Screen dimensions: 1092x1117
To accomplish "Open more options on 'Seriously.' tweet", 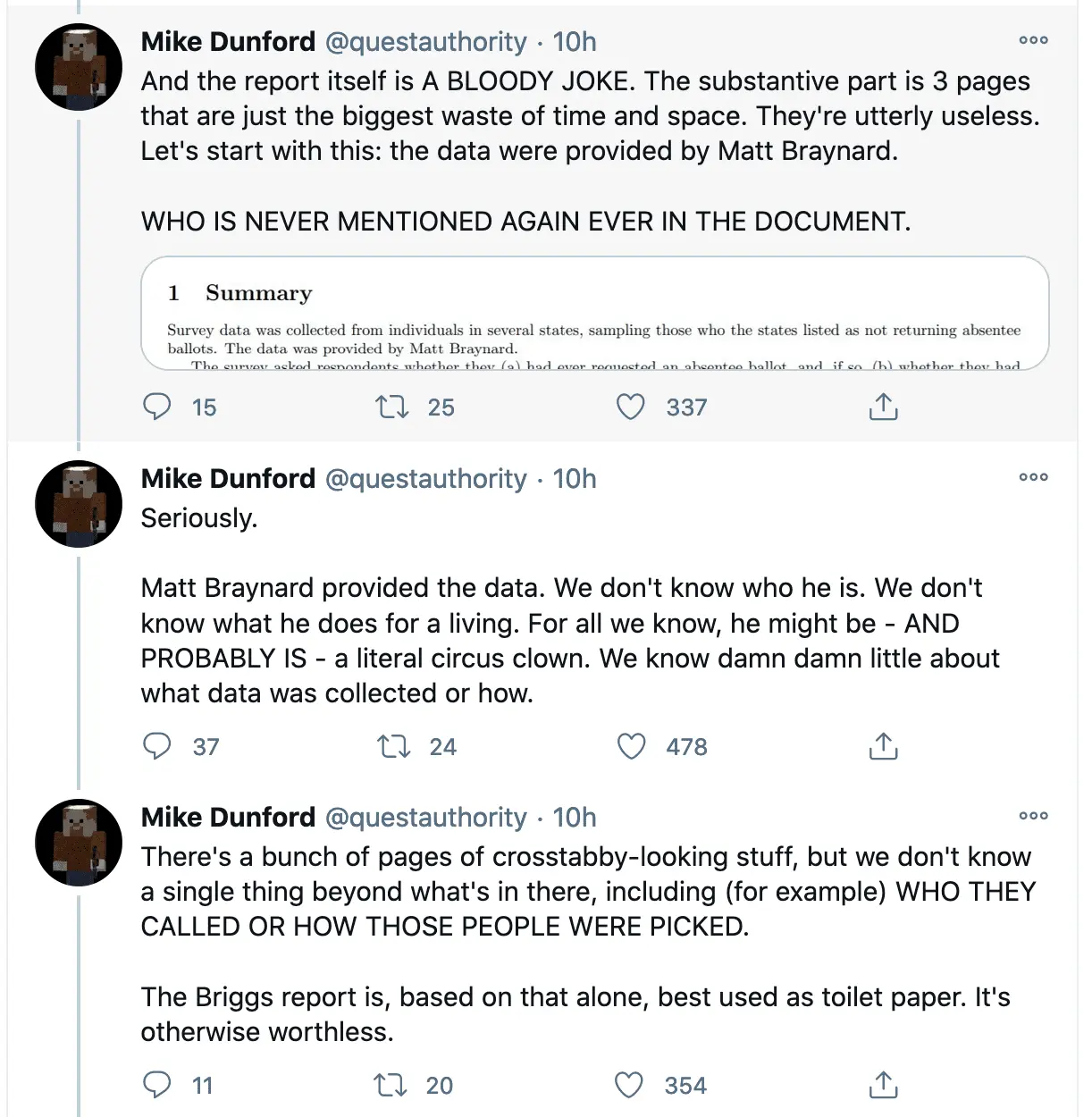I will pyautogui.click(x=1033, y=477).
